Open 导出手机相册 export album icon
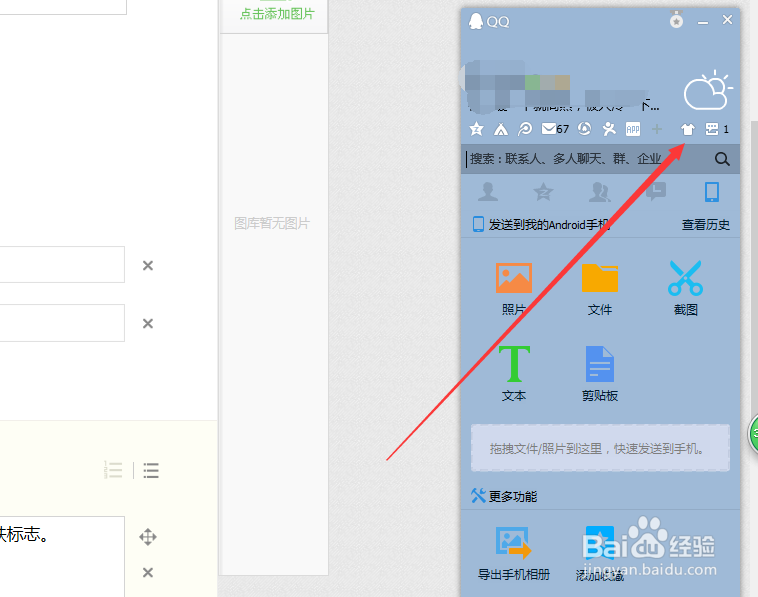Screen dimensions: 758x597 click(x=514, y=553)
